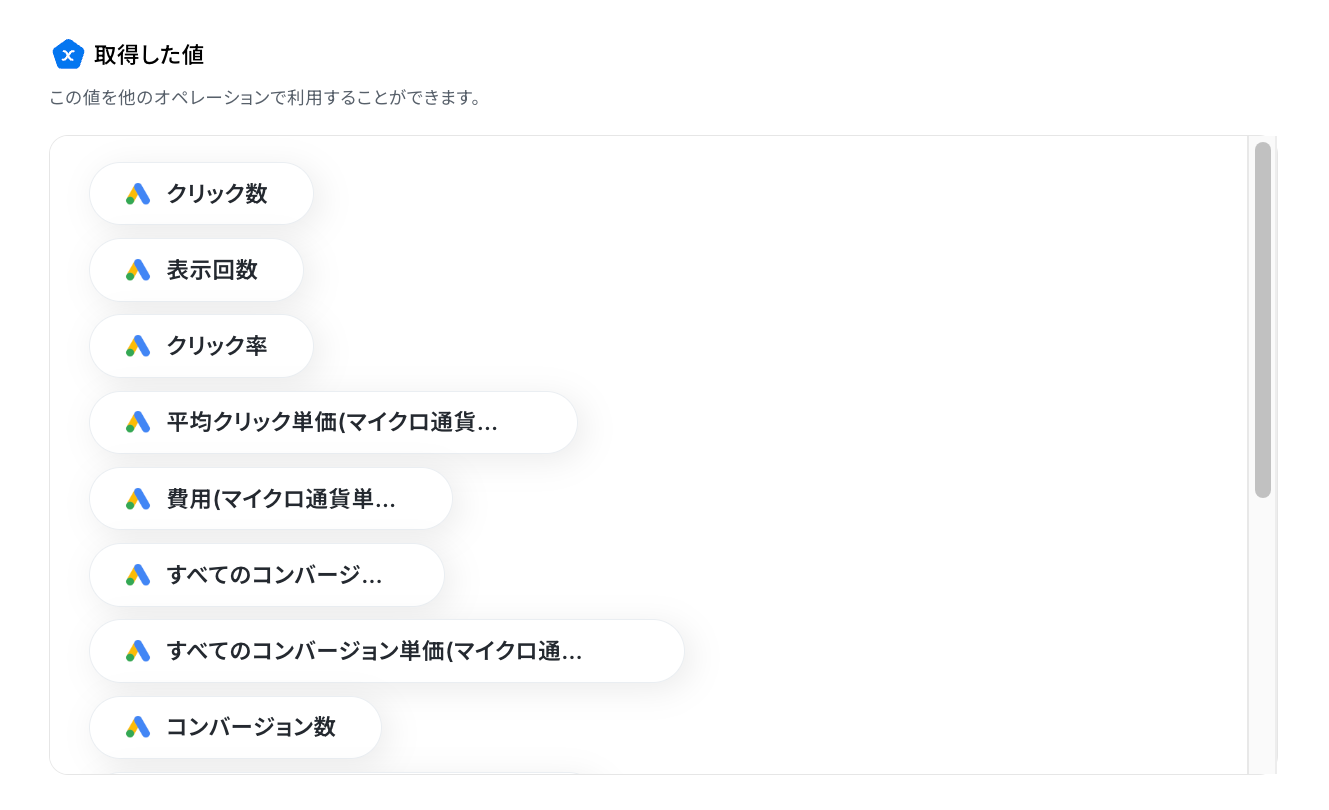
Task: Select the 費用(マイクロ通貨単… chip
Action: (271, 498)
